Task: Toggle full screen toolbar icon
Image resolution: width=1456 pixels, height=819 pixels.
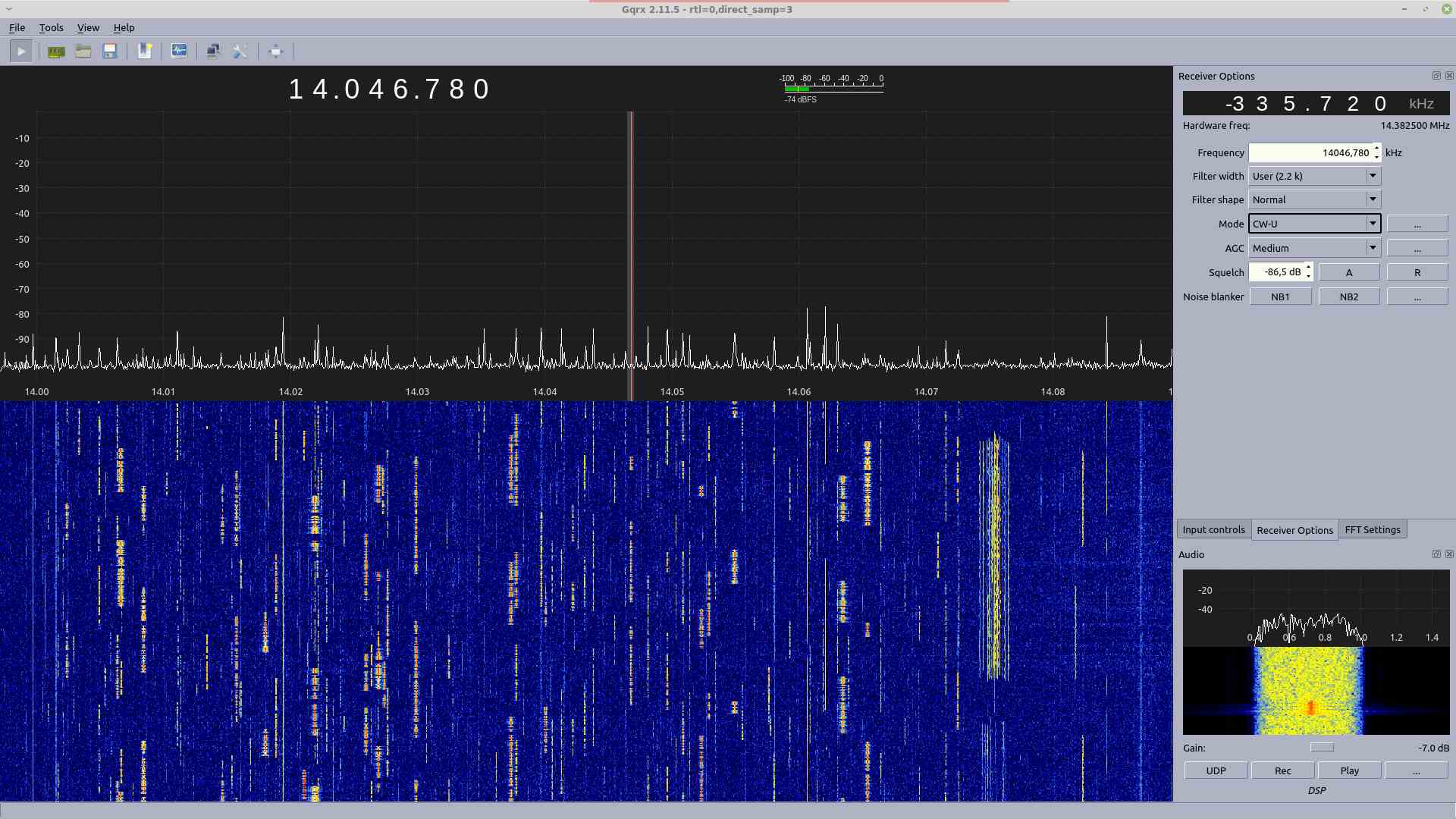Action: click(275, 52)
